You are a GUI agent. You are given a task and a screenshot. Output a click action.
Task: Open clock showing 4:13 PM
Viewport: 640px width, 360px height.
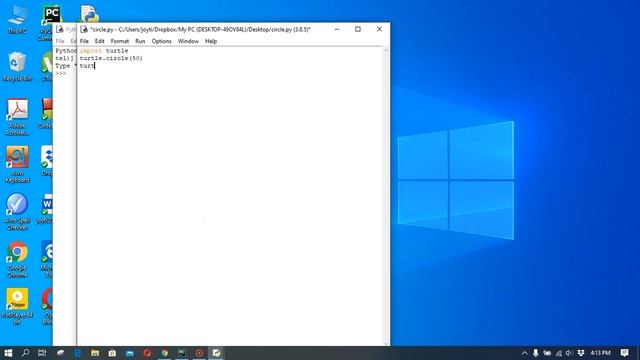pyautogui.click(x=600, y=353)
